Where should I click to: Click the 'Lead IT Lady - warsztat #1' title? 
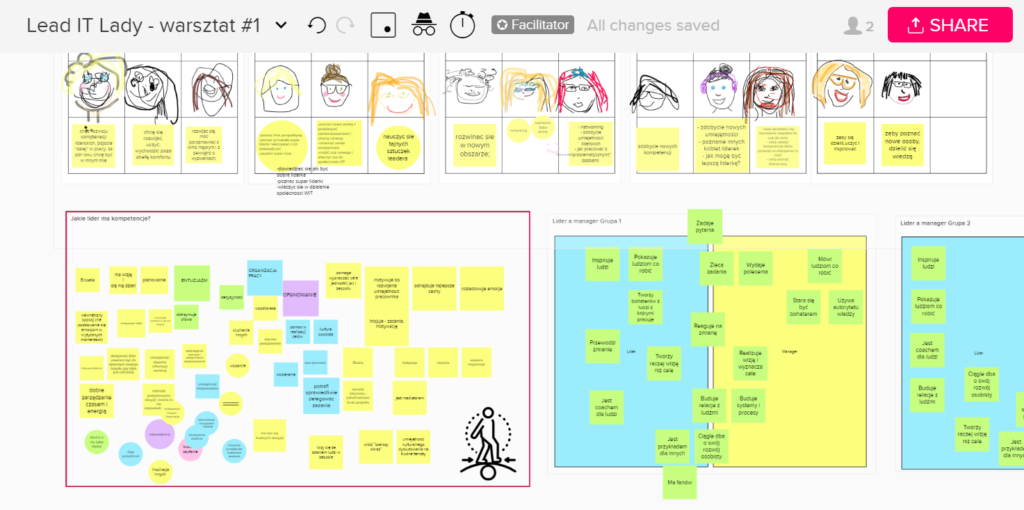(x=145, y=26)
